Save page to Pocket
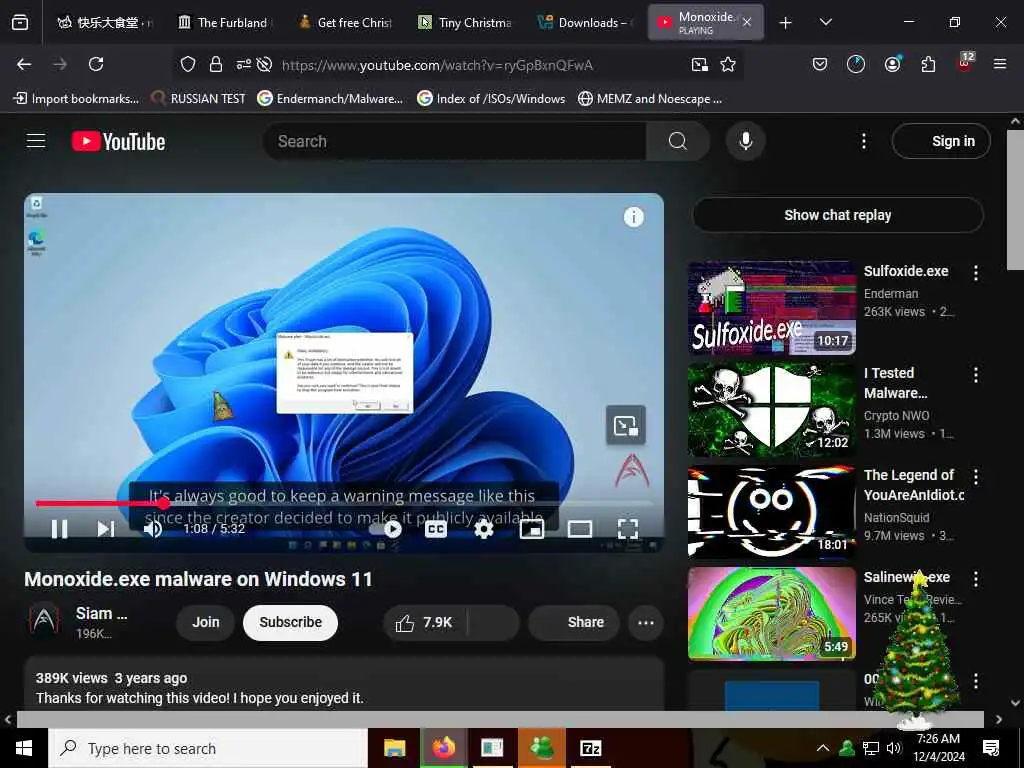The image size is (1024, 768). pos(820,64)
